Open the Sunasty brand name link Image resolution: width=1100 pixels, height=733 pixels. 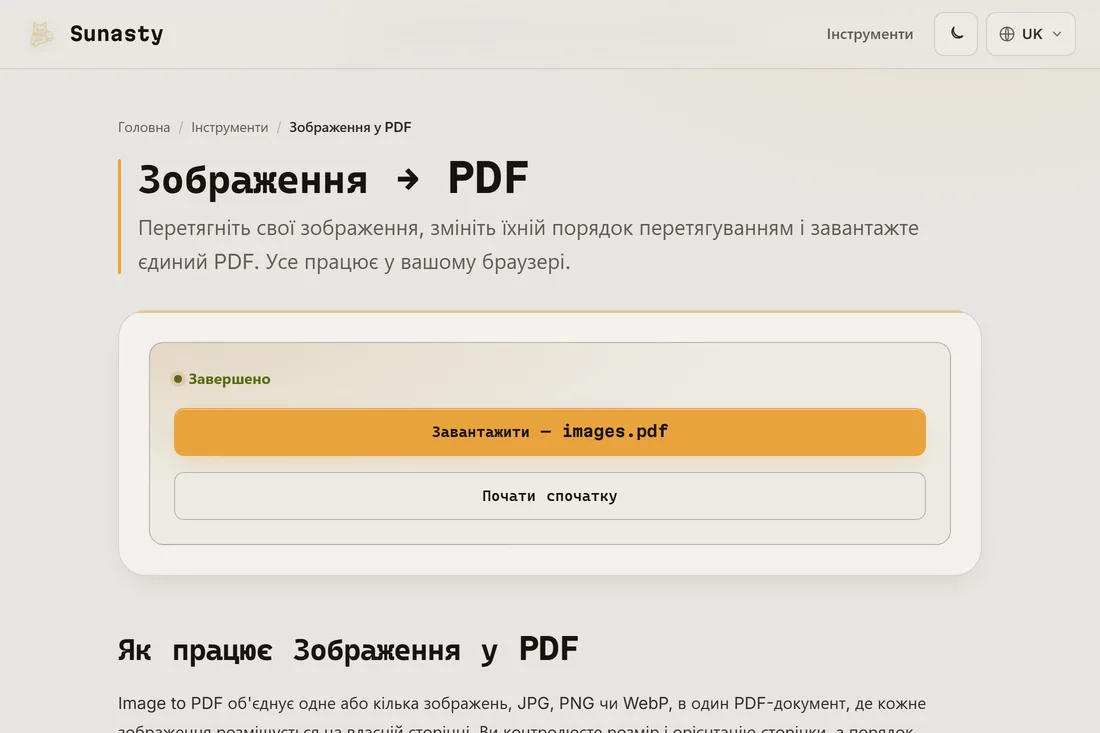116,34
